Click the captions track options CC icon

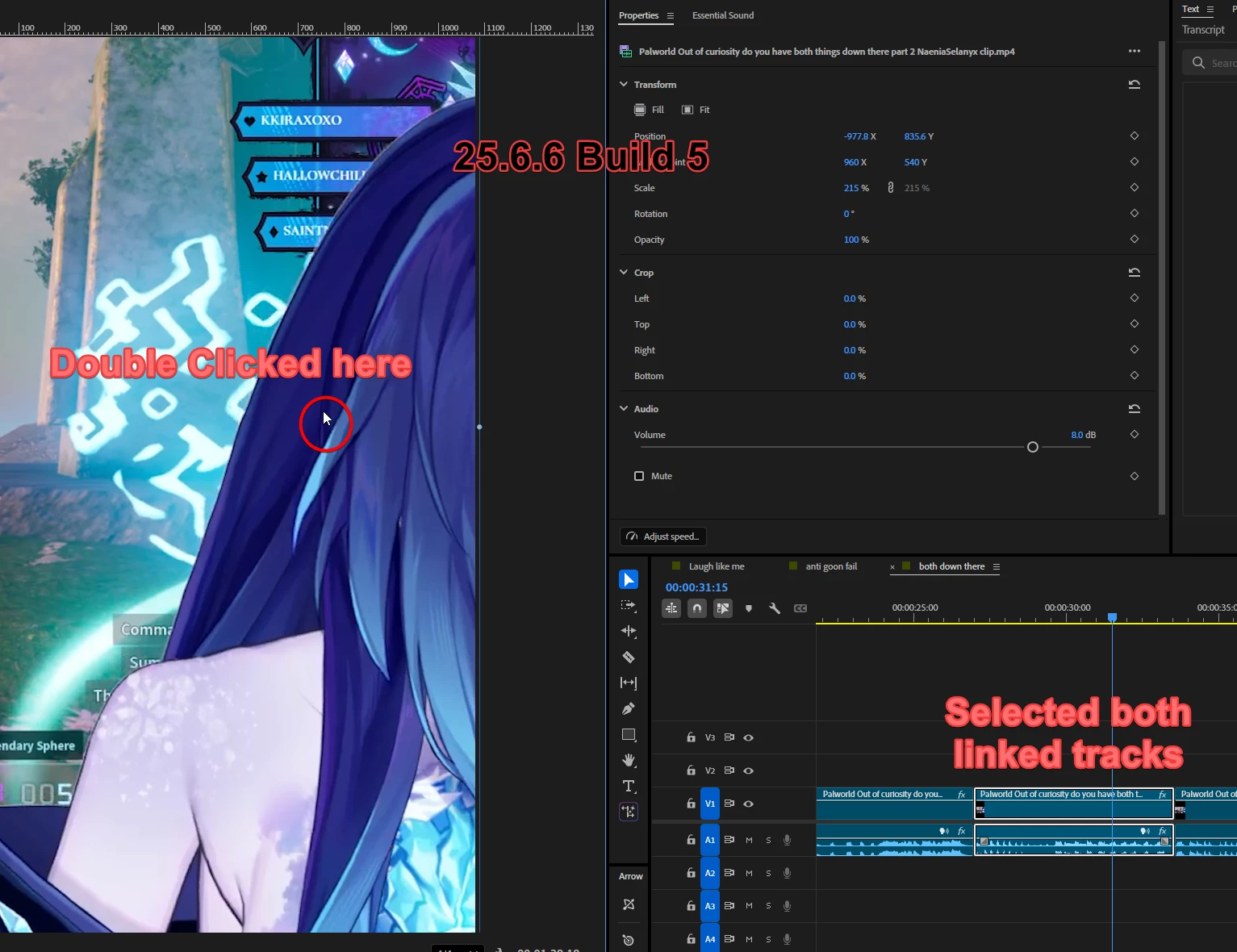(800, 608)
